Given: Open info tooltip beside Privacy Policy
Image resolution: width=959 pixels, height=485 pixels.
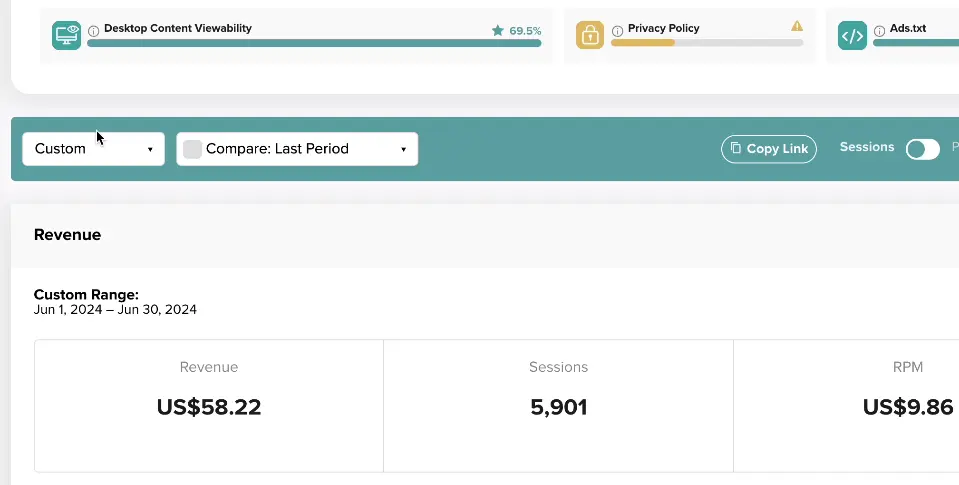Looking at the screenshot, I should pyautogui.click(x=618, y=31).
